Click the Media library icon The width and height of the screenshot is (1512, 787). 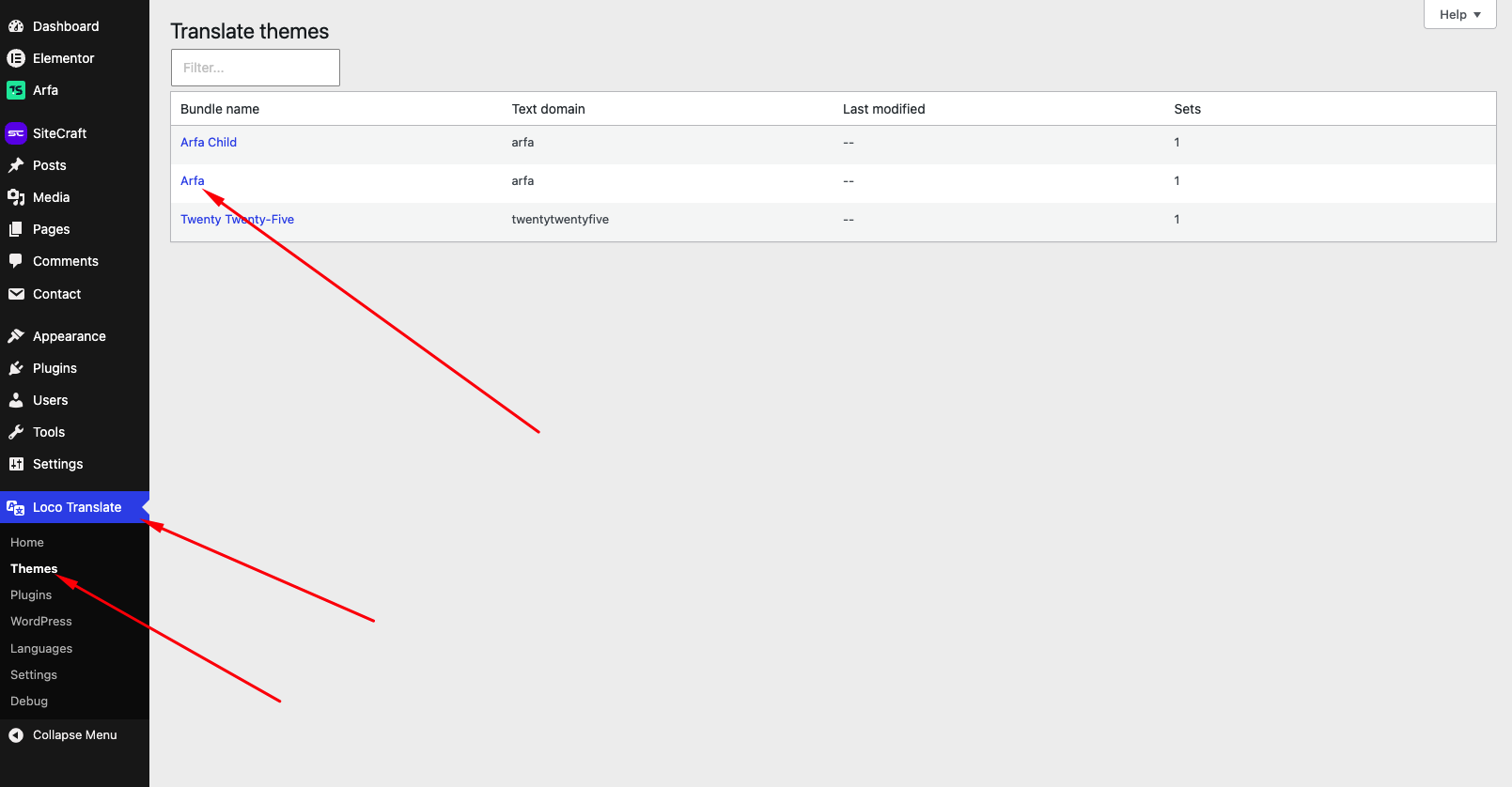(x=16, y=197)
